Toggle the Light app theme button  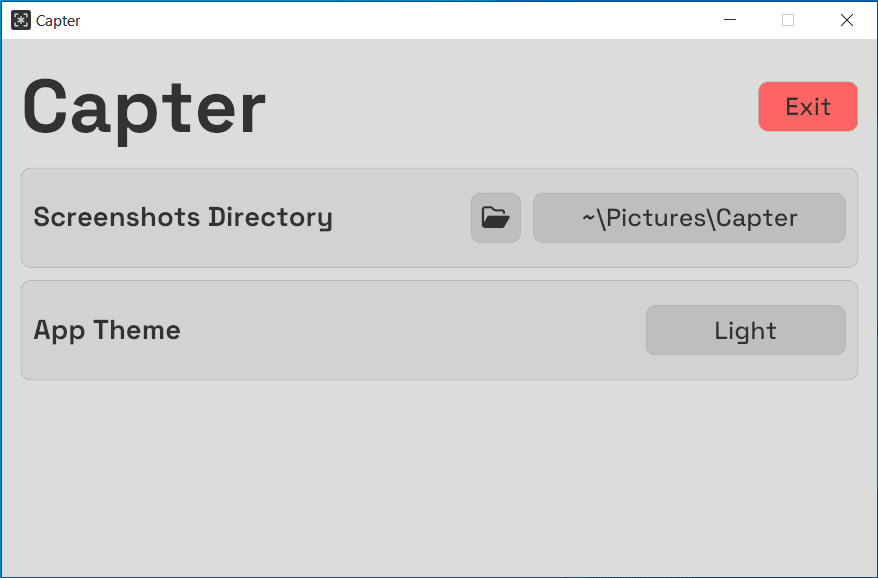[x=745, y=331]
